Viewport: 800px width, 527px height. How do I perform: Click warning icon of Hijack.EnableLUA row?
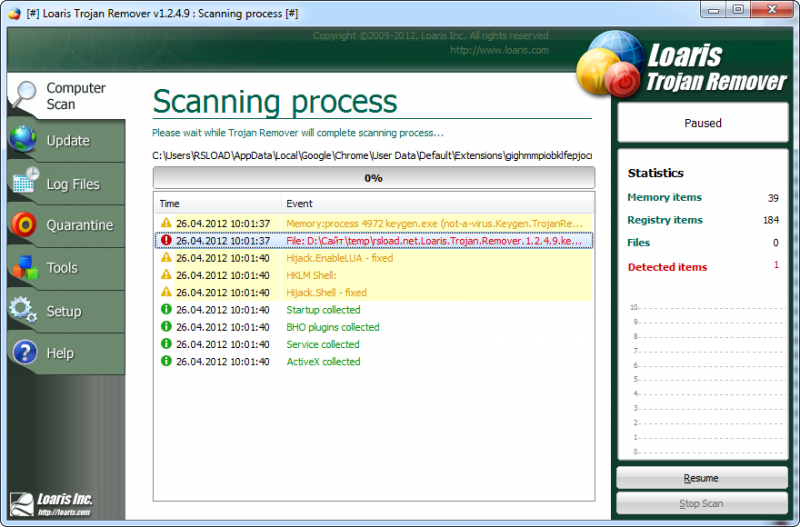[x=166, y=258]
